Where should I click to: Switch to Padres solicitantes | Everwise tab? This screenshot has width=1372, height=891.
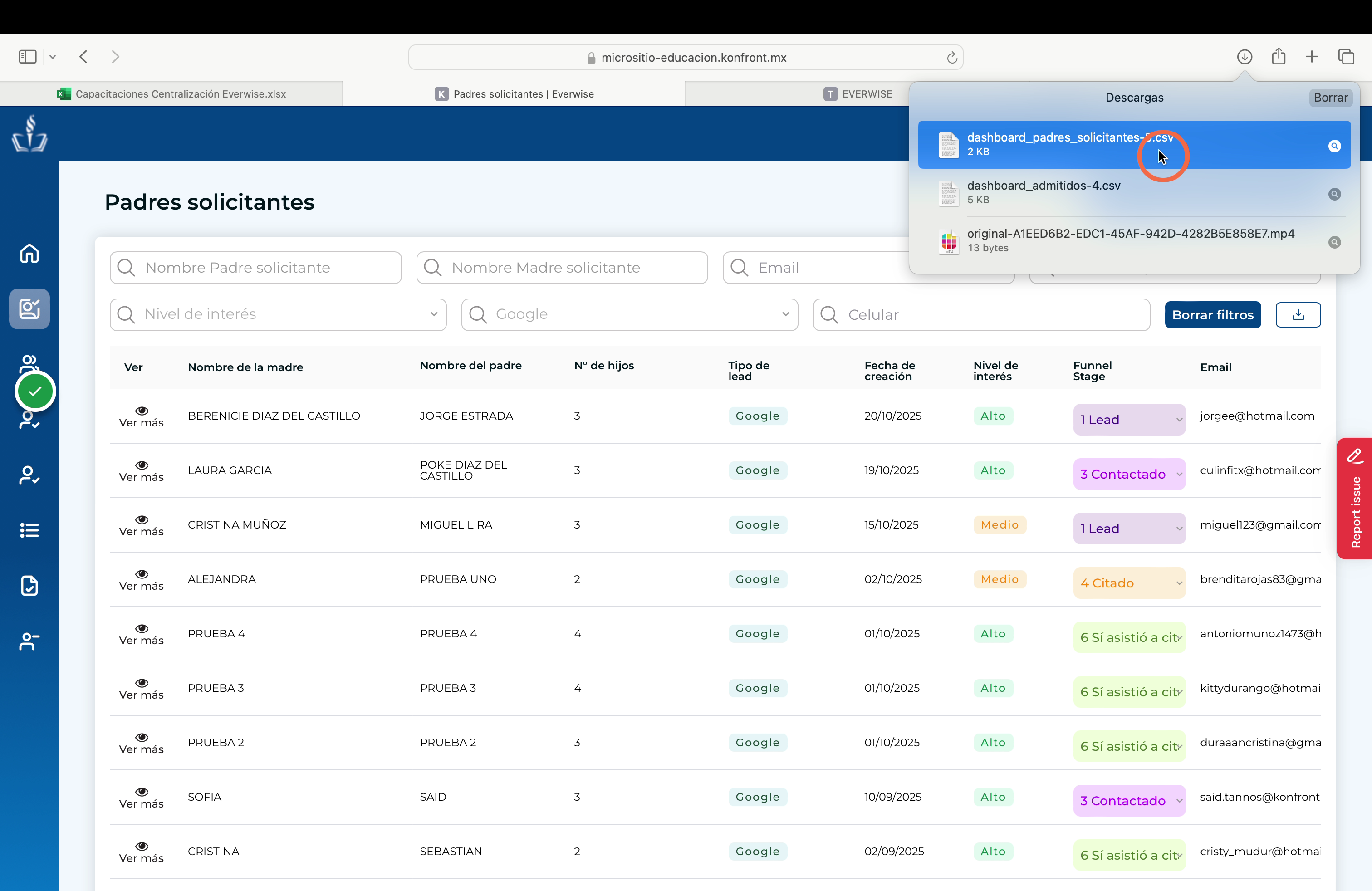point(514,94)
